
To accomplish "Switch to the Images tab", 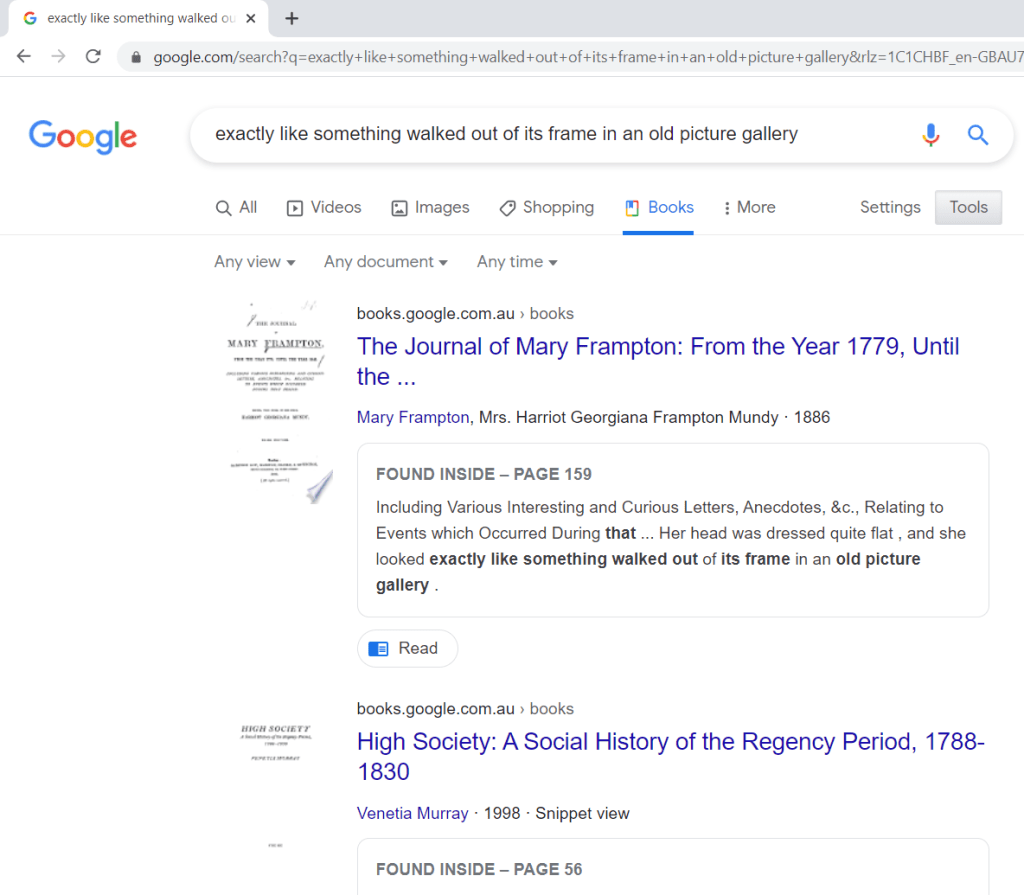I will [x=430, y=207].
